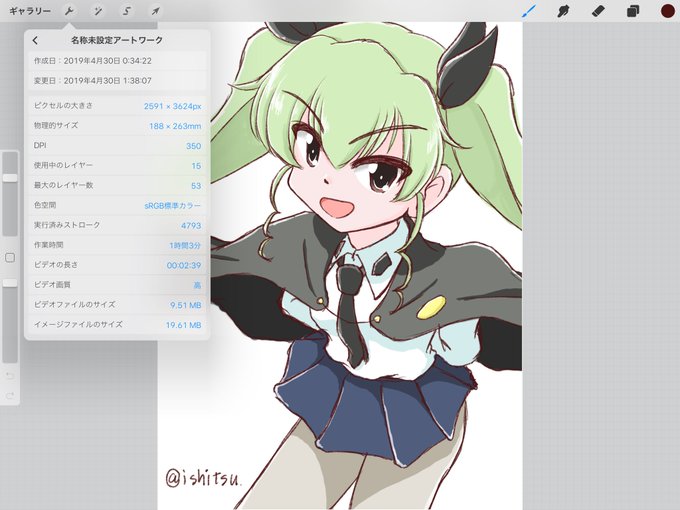The image size is (680, 510).
Task: Select the Brush tool
Action: tap(529, 11)
